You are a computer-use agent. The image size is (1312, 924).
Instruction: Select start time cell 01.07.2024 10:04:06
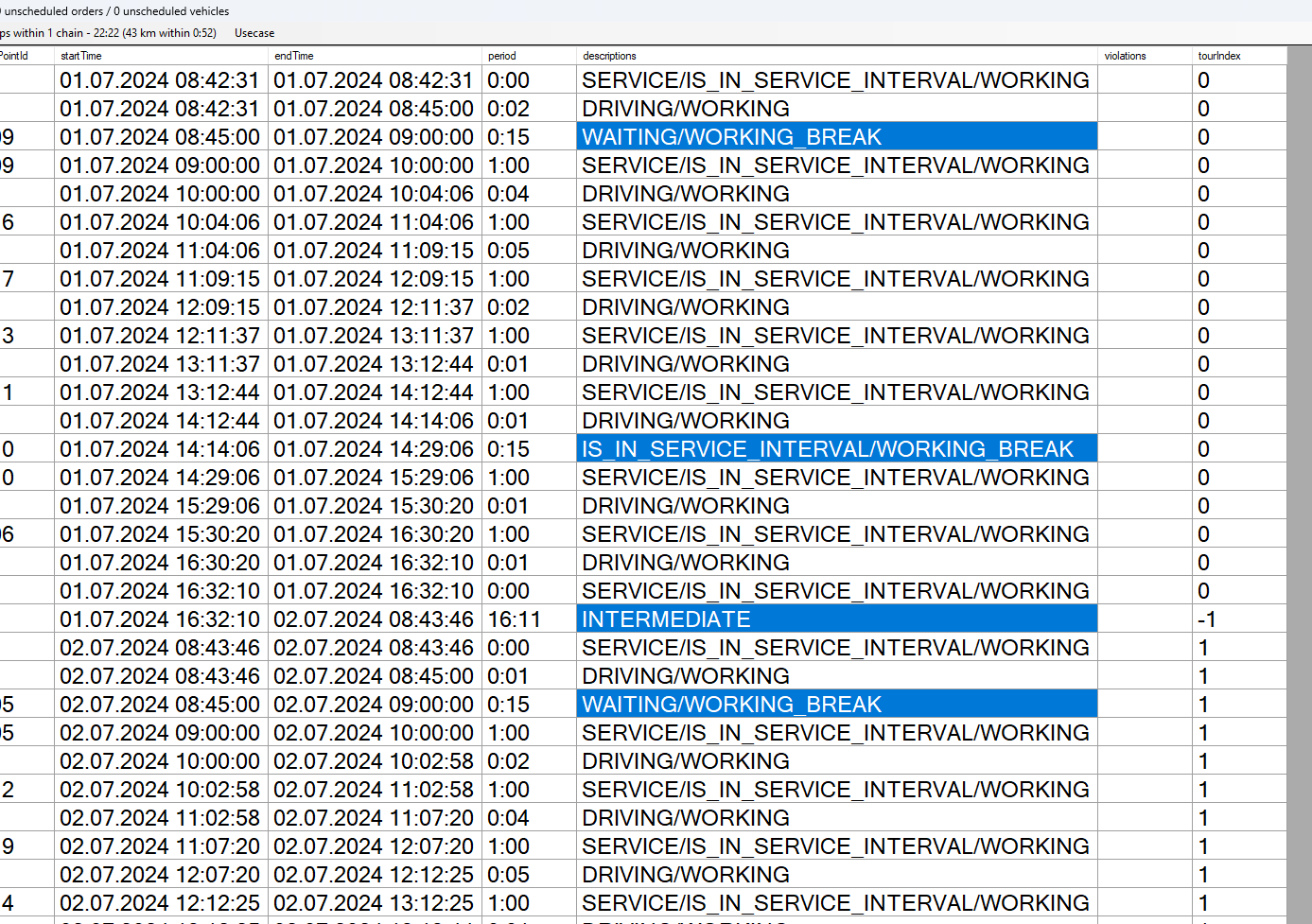tap(160, 222)
